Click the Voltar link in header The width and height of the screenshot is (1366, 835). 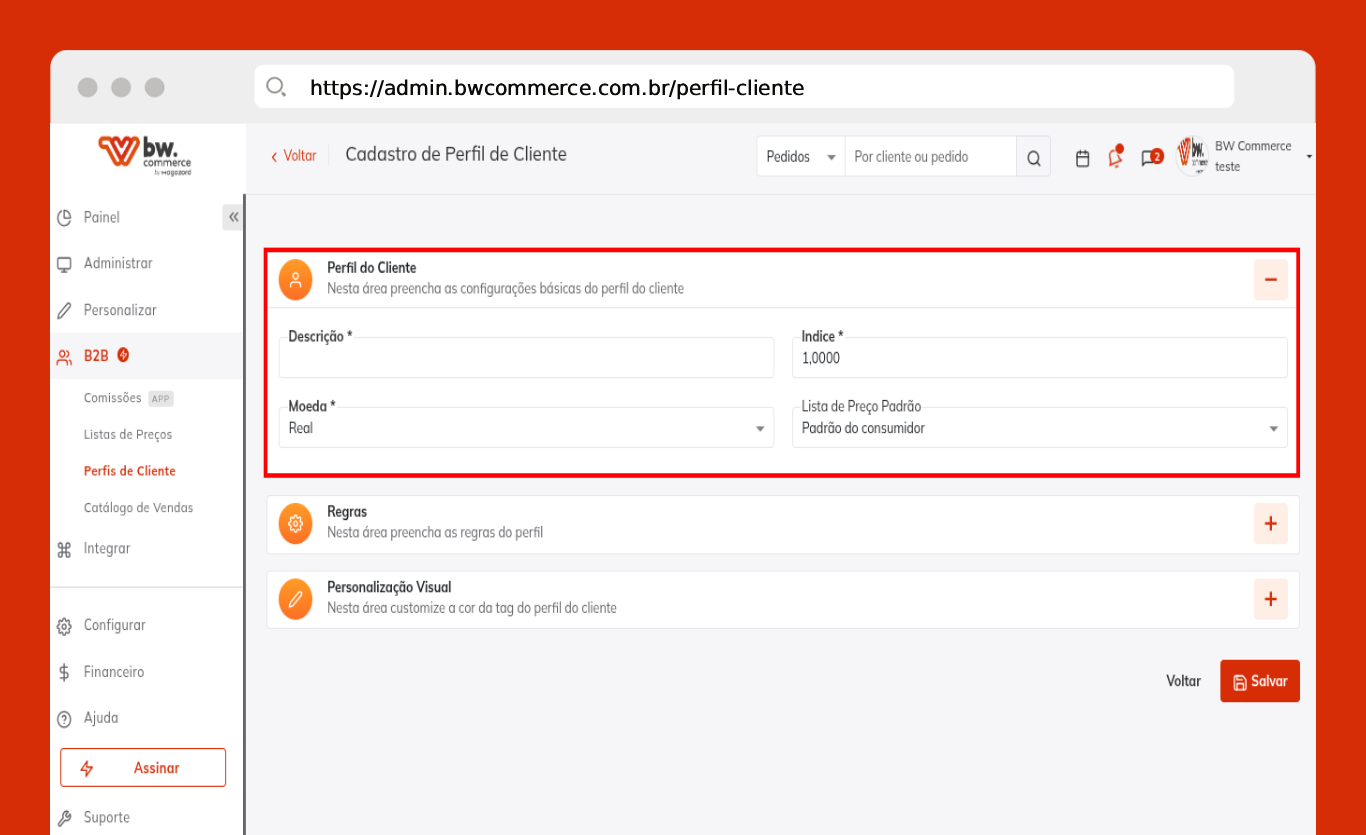pos(293,156)
